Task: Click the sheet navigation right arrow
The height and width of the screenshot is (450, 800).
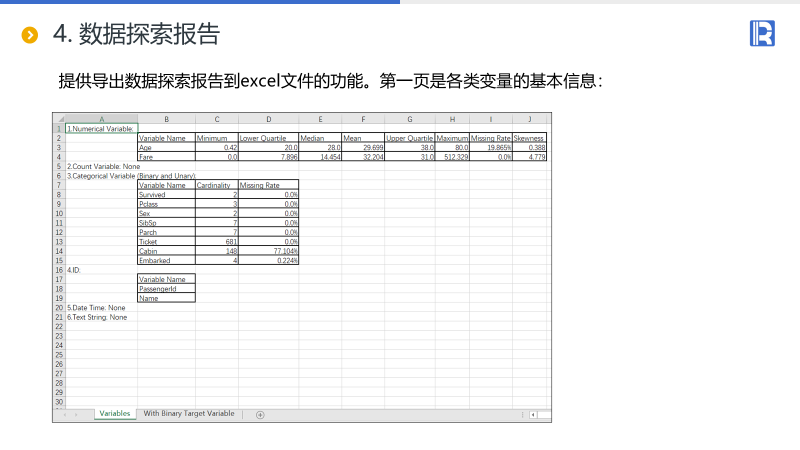Action: tap(76, 415)
